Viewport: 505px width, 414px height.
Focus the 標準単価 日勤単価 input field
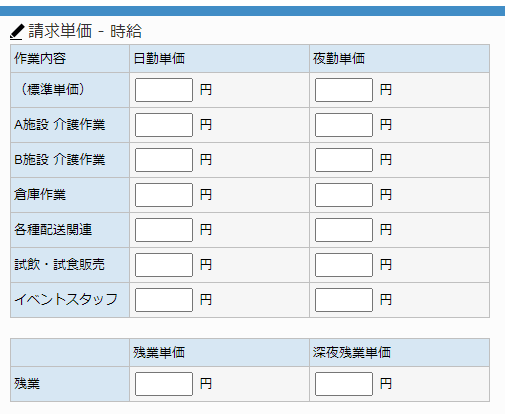pyautogui.click(x=164, y=90)
